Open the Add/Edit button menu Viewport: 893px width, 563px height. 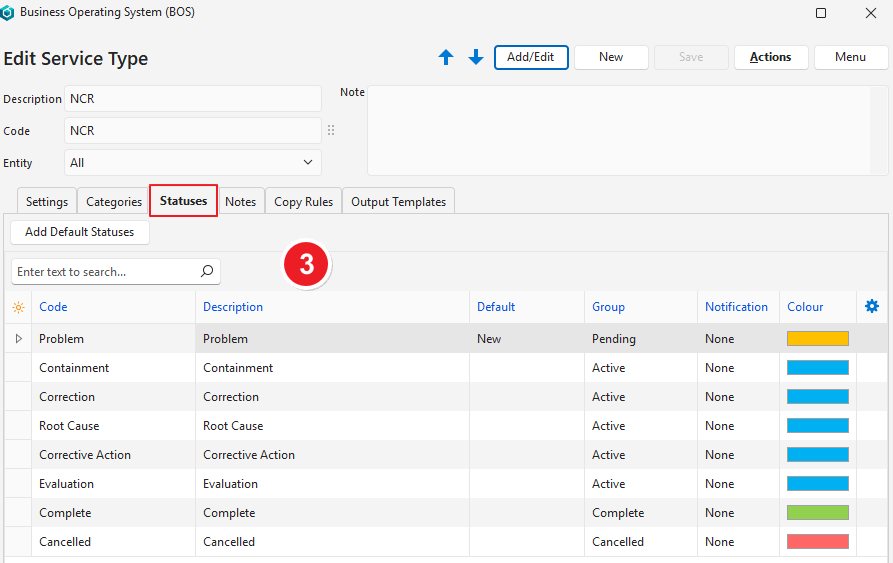tap(531, 57)
